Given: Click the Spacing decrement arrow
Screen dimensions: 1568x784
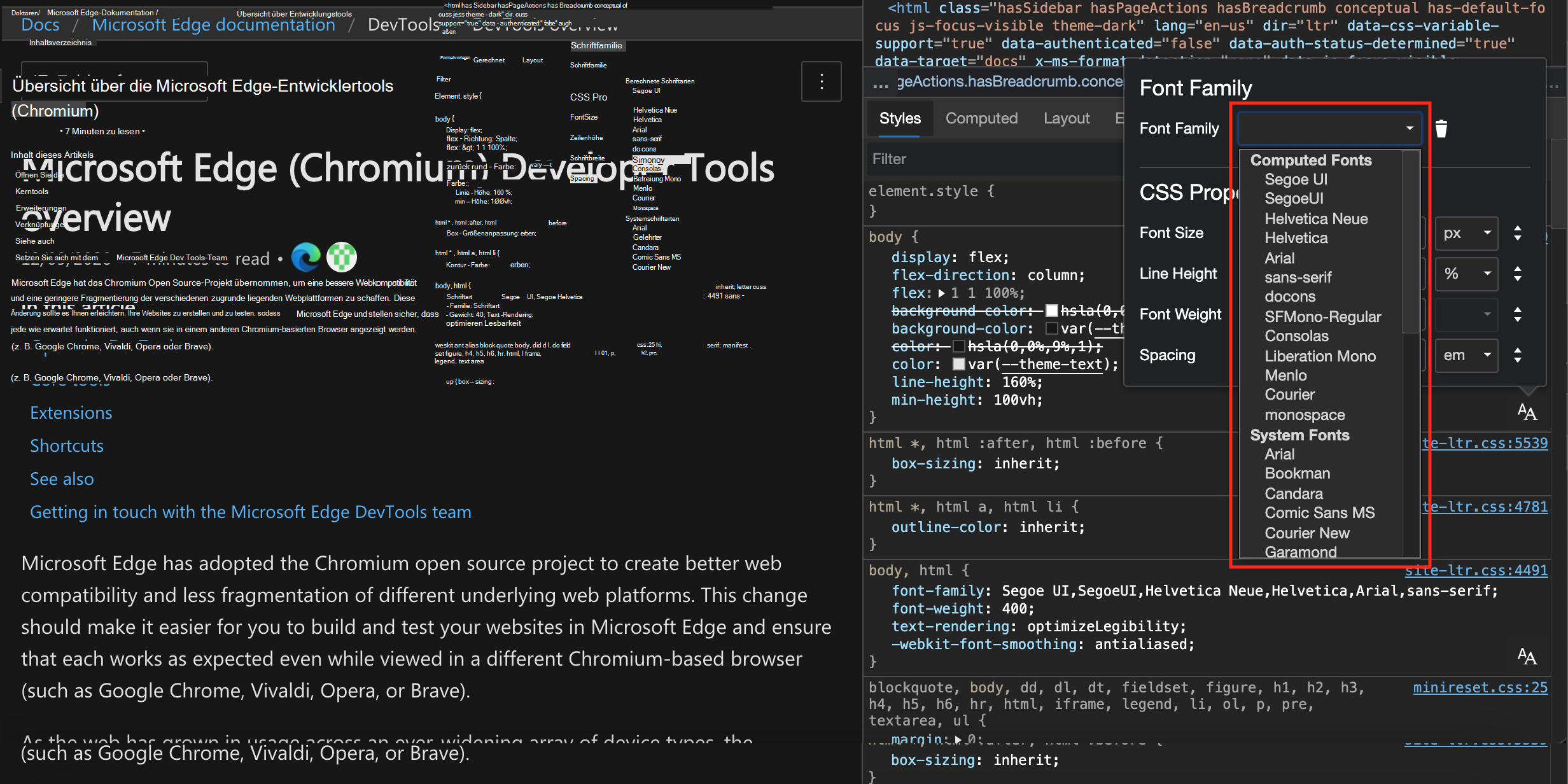Looking at the screenshot, I should coord(1518,360).
